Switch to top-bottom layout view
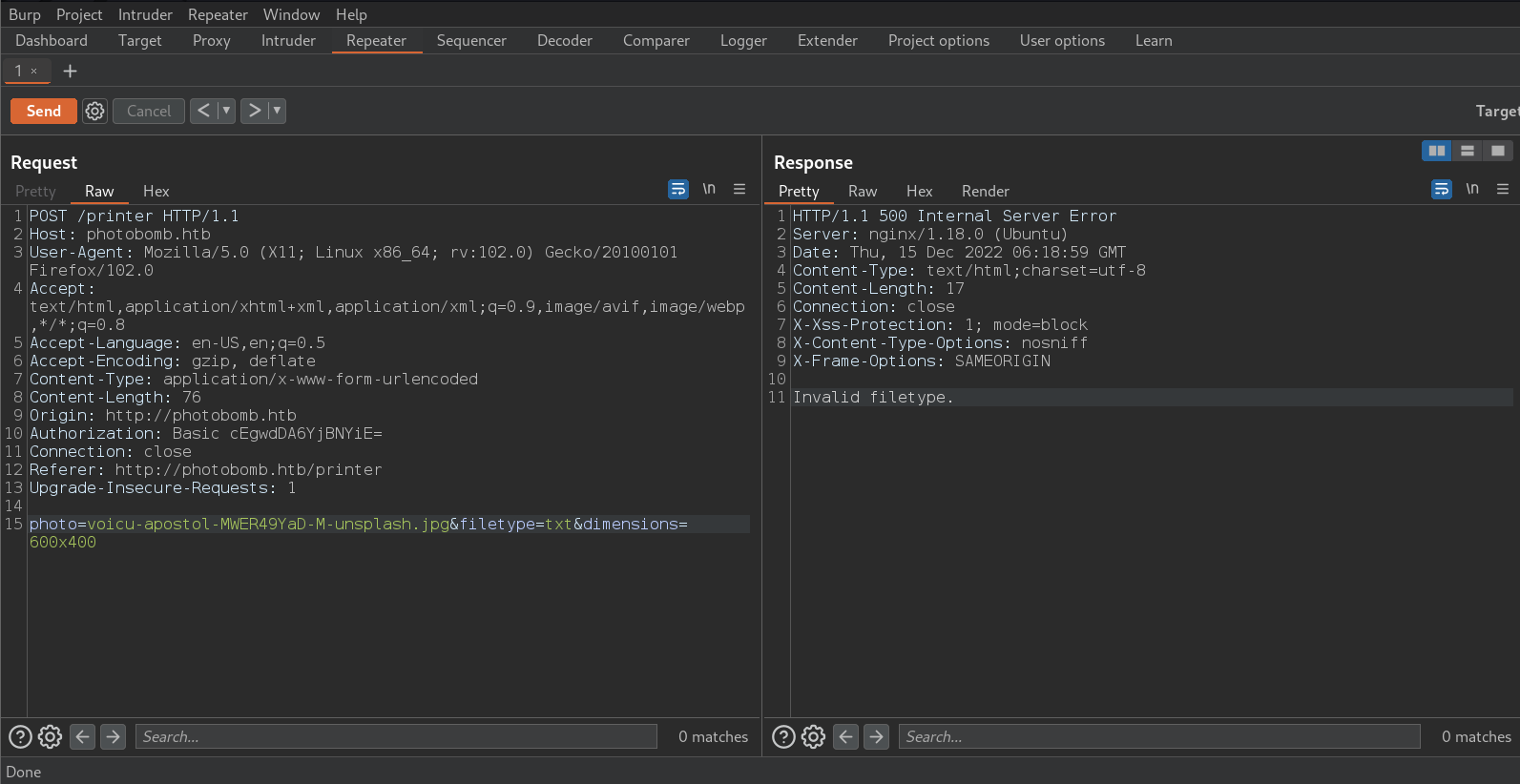The image size is (1520, 784). tap(1468, 151)
